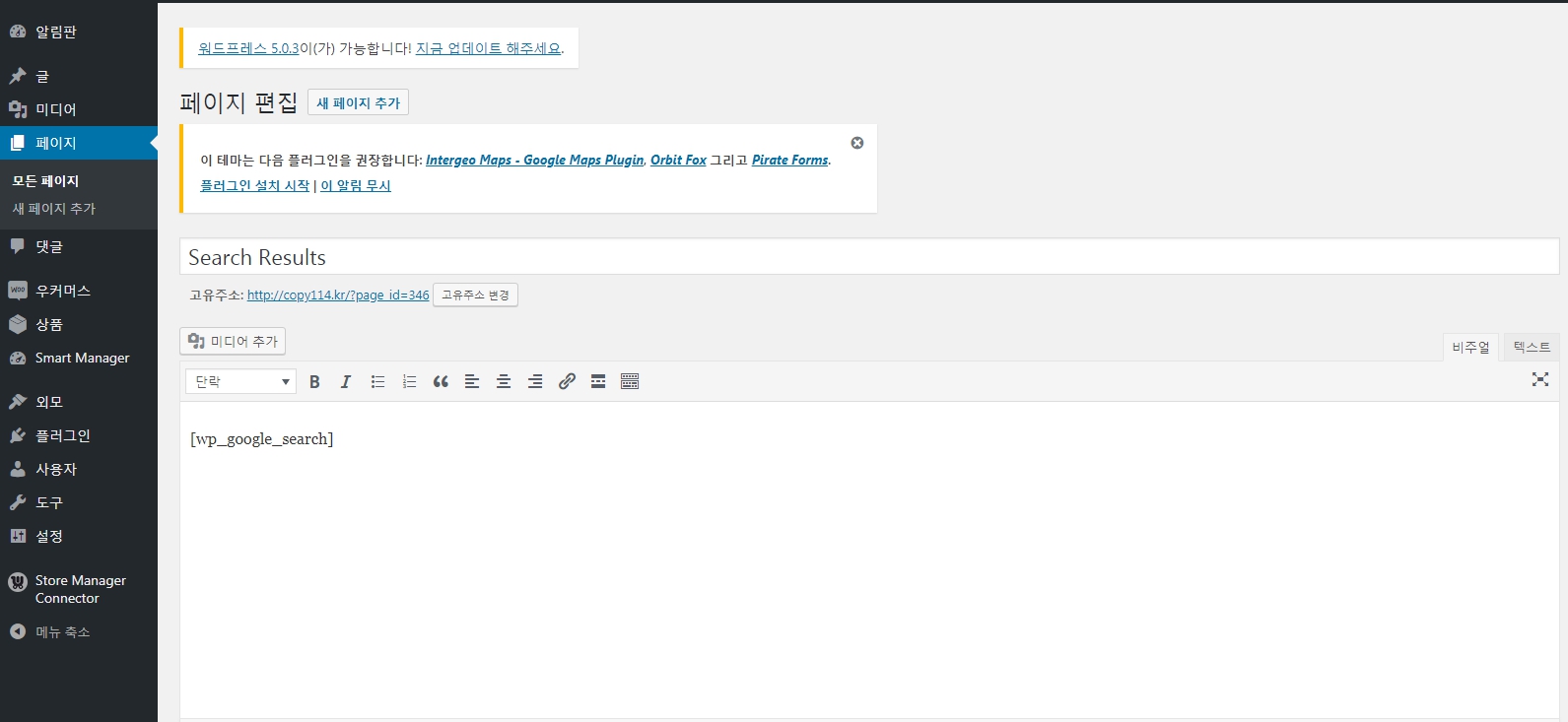
Task: Dismiss the recommended plugins notice
Action: (x=857, y=143)
